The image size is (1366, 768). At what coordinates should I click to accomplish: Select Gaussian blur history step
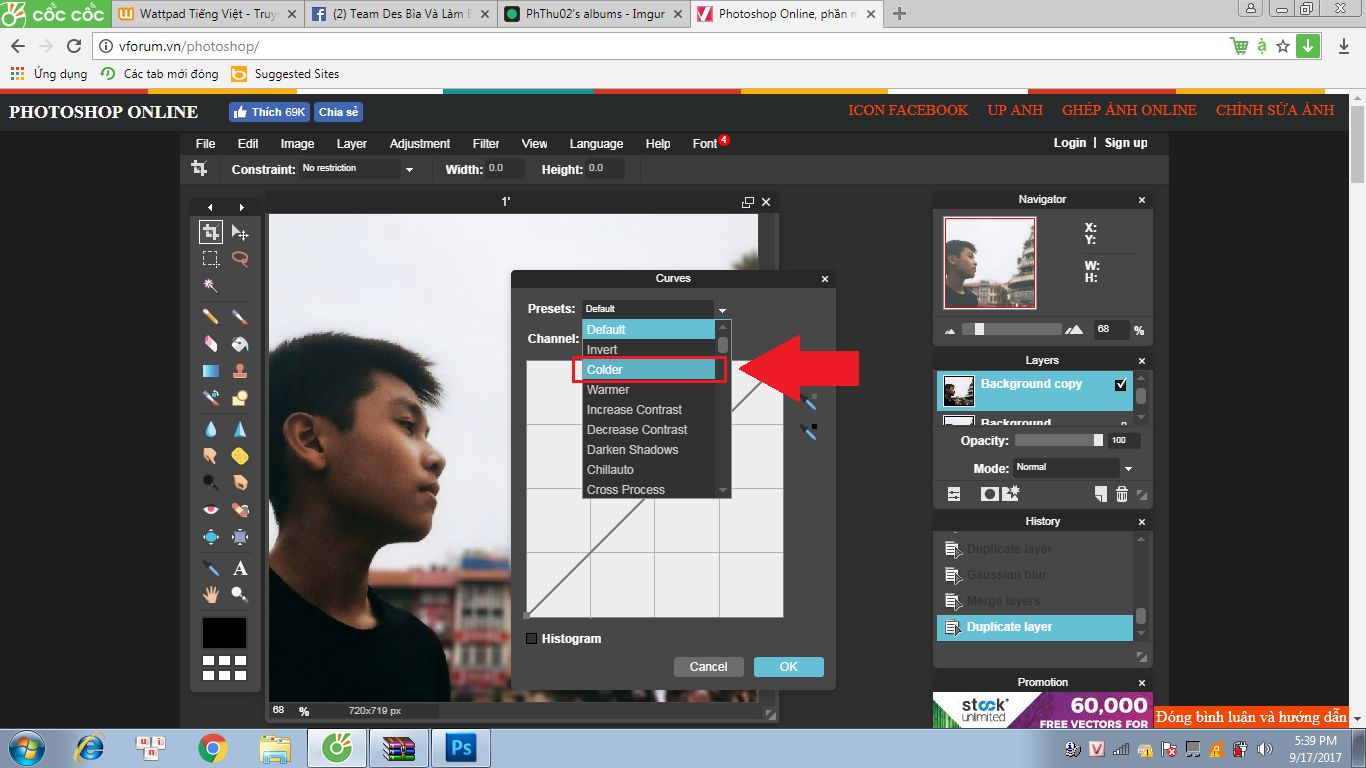[x=1008, y=575]
